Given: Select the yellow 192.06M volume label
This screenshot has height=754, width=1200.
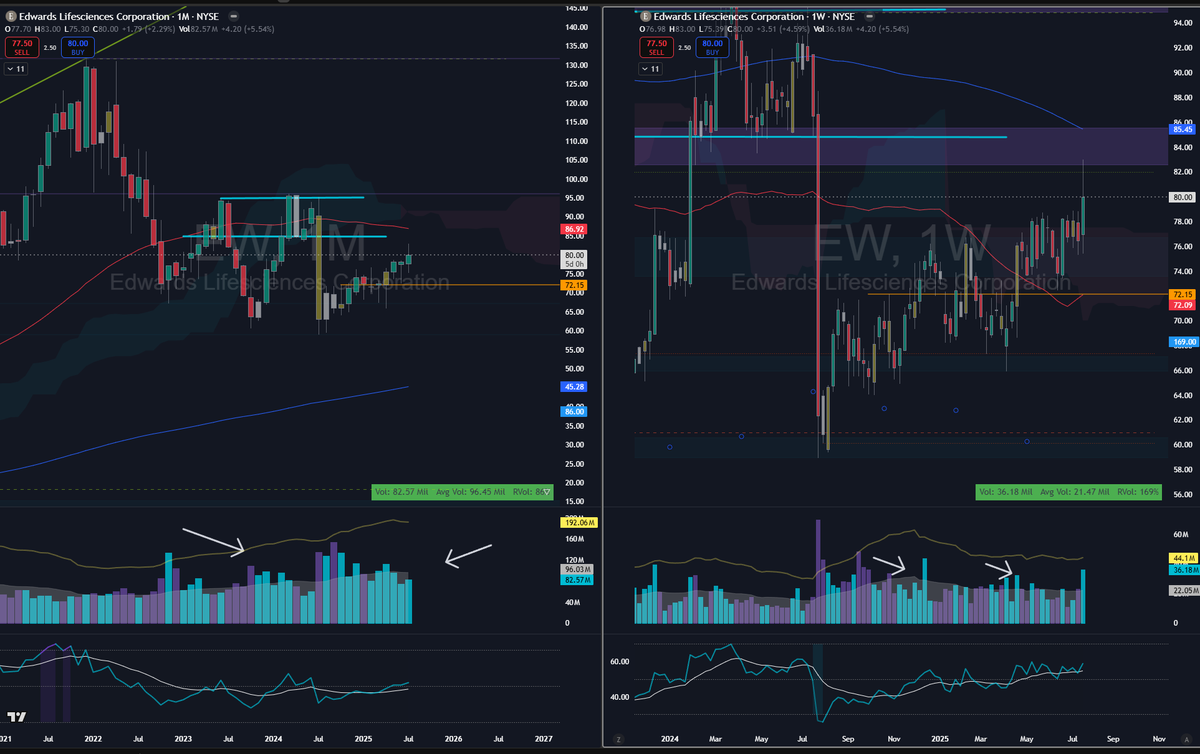Looking at the screenshot, I should tap(578, 522).
